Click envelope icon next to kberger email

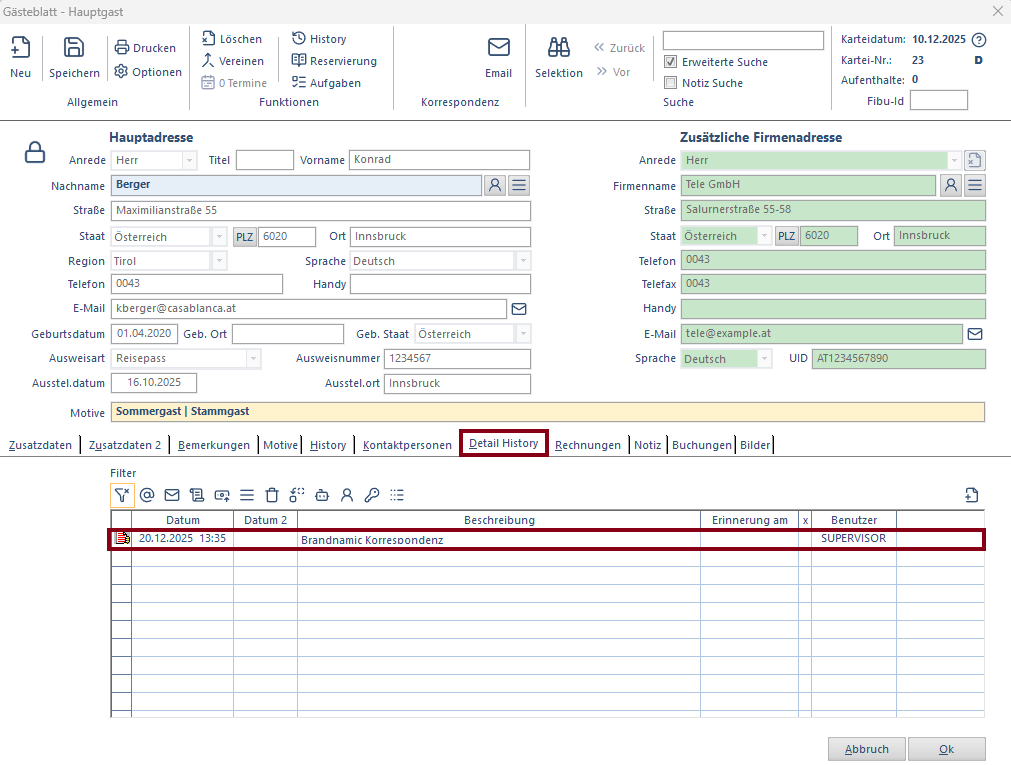click(x=519, y=308)
